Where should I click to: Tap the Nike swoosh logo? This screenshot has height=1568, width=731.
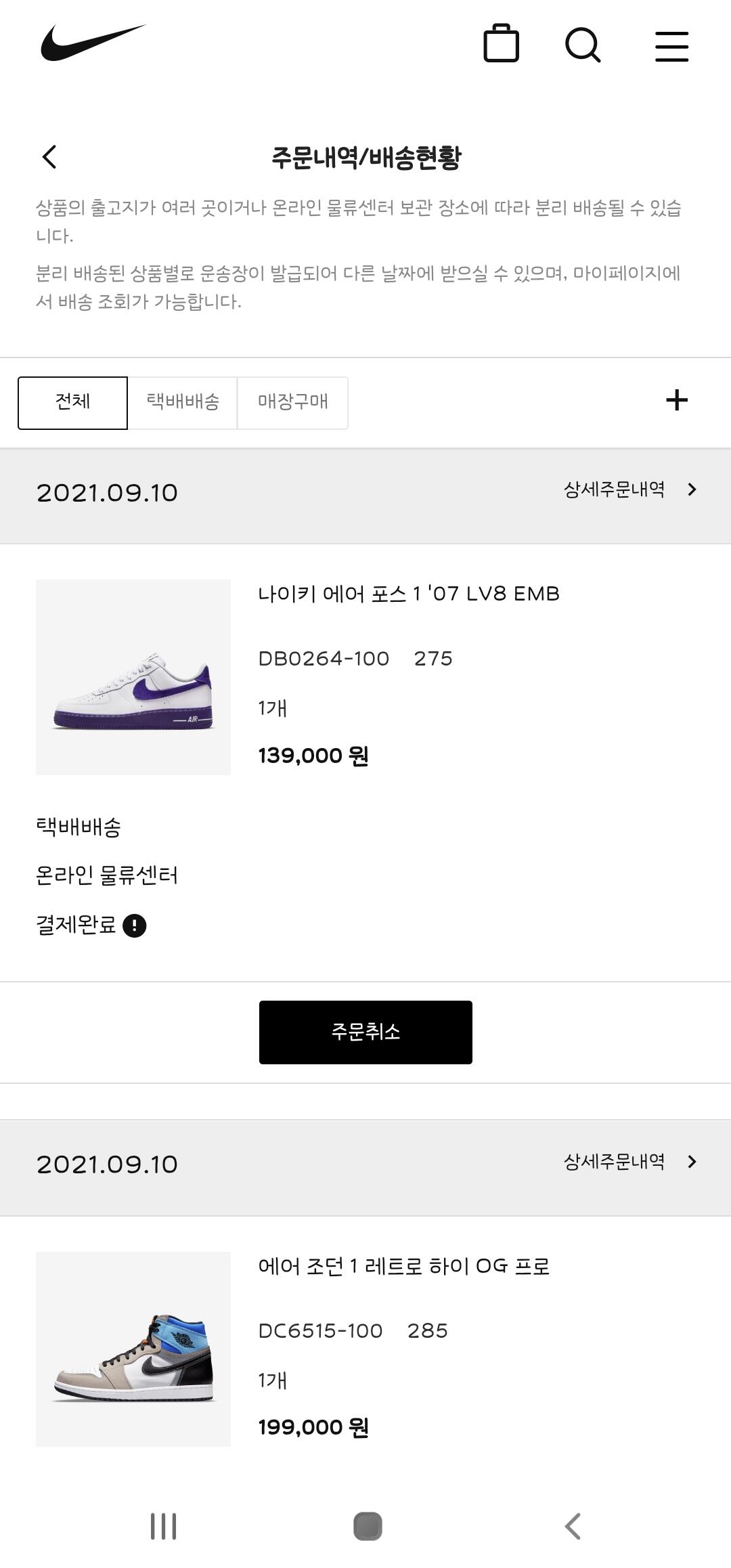click(x=93, y=43)
